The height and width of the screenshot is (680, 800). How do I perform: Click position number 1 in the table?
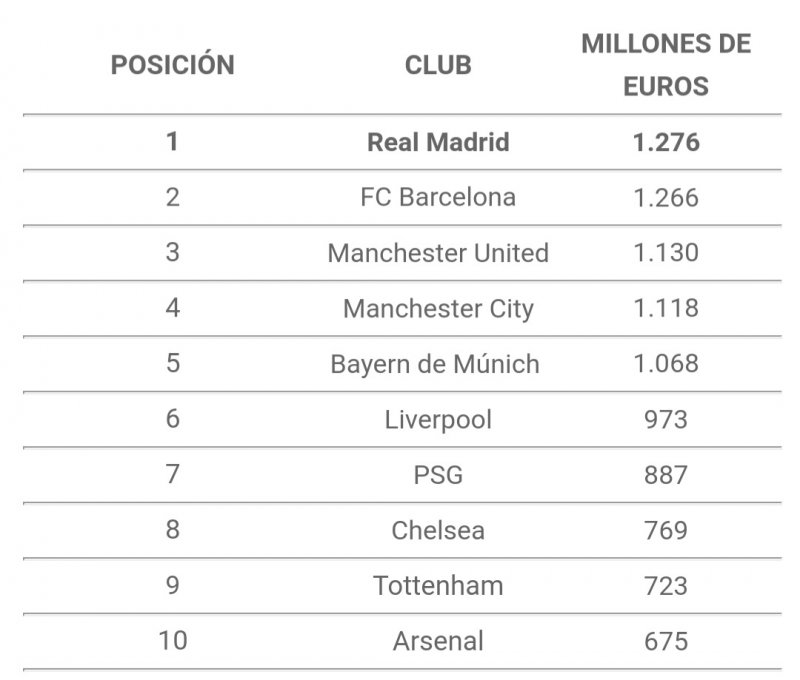(172, 142)
